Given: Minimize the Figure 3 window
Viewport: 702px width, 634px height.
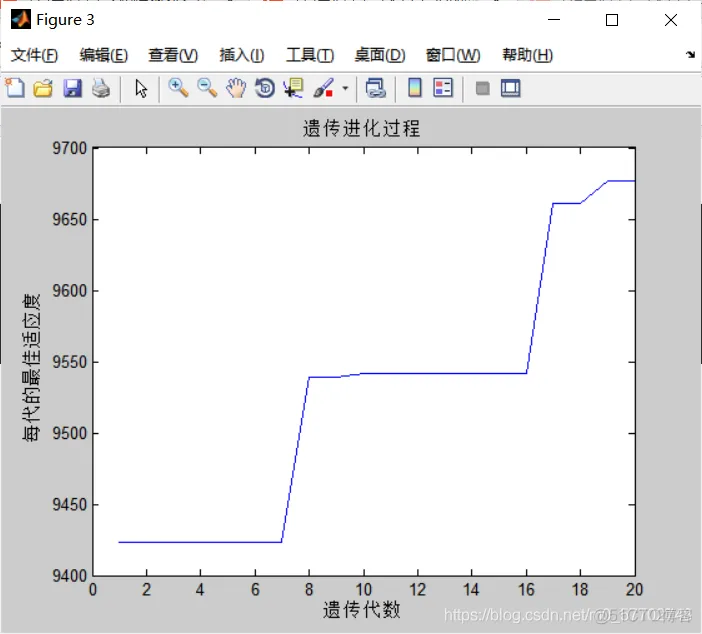Looking at the screenshot, I should tap(554, 20).
